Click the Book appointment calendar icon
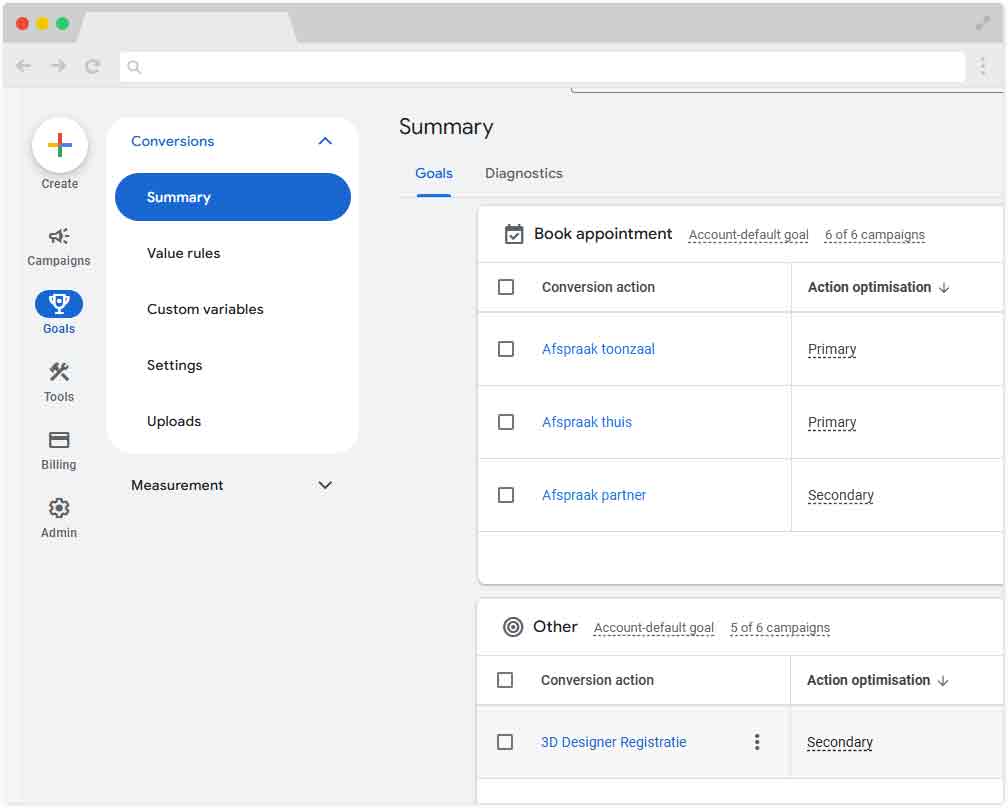This screenshot has width=1008, height=808. tap(514, 235)
